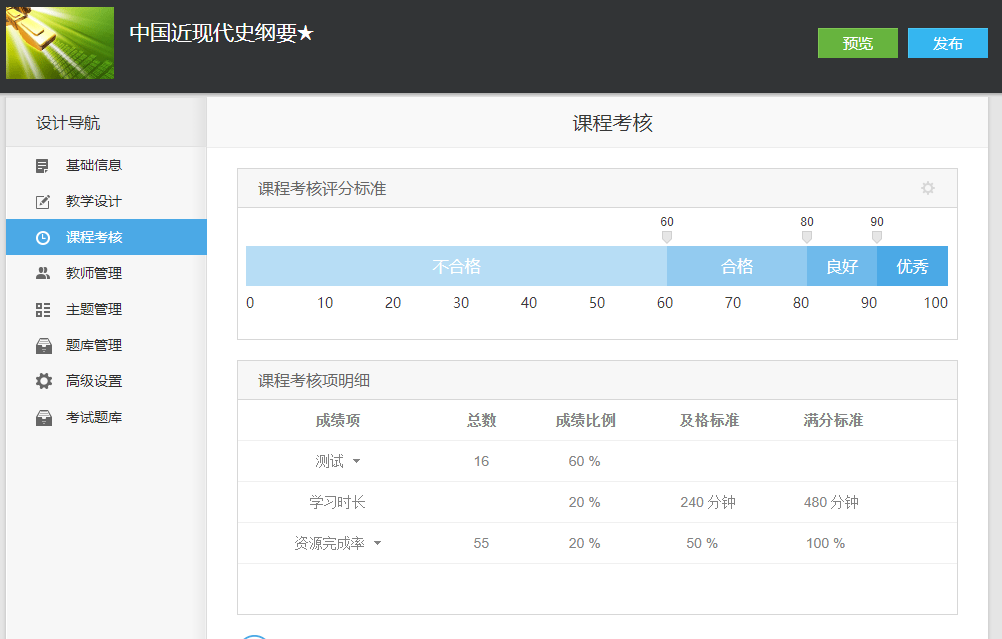Go to 题库管理 in sidebar

coord(94,346)
